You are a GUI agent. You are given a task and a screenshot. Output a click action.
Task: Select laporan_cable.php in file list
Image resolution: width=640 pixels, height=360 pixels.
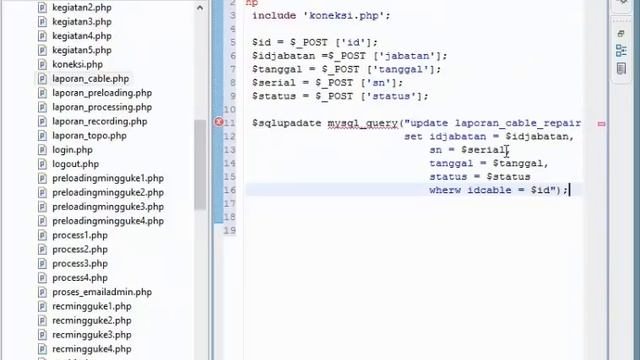(x=91, y=79)
